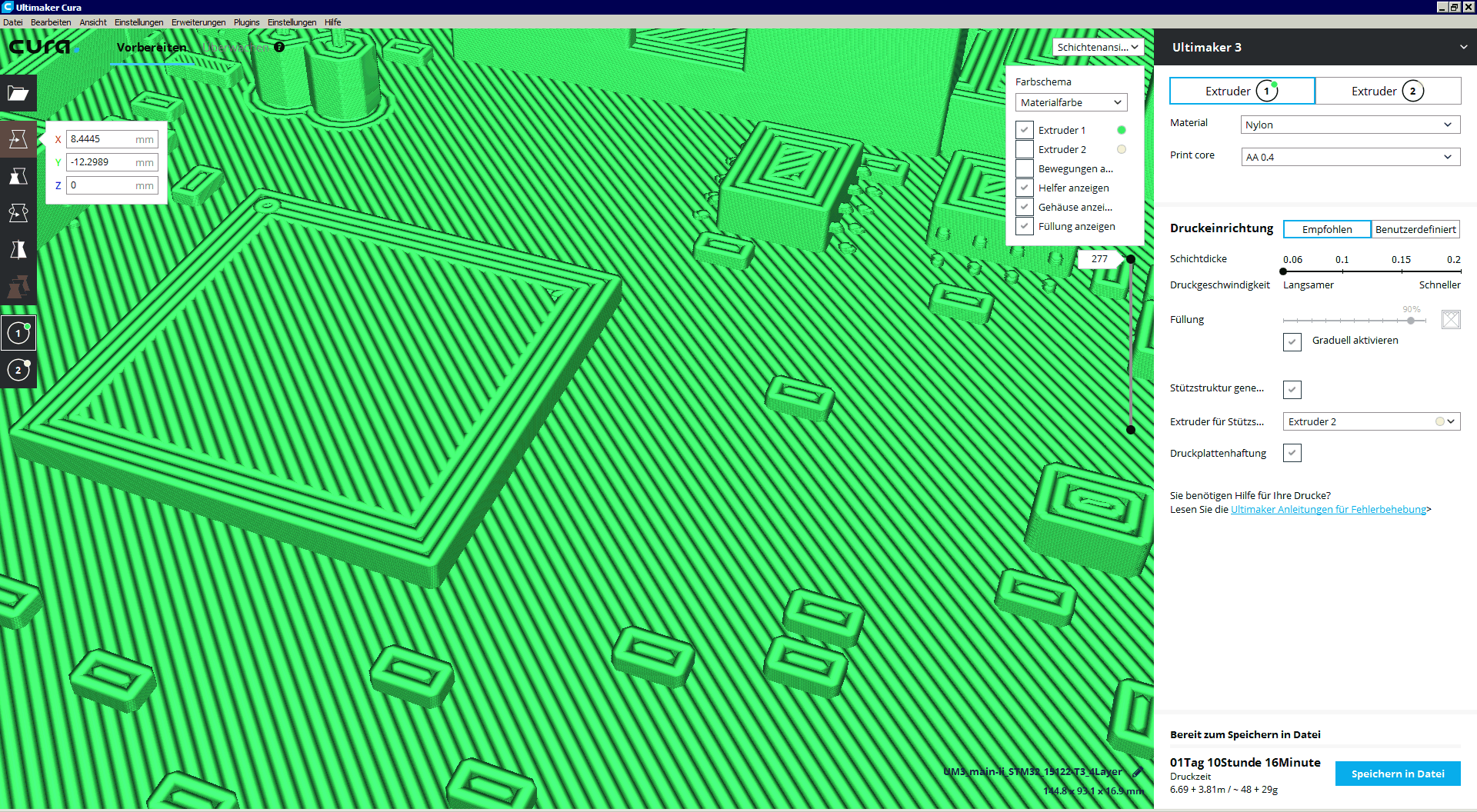Open file with the folder icon

tap(18, 94)
